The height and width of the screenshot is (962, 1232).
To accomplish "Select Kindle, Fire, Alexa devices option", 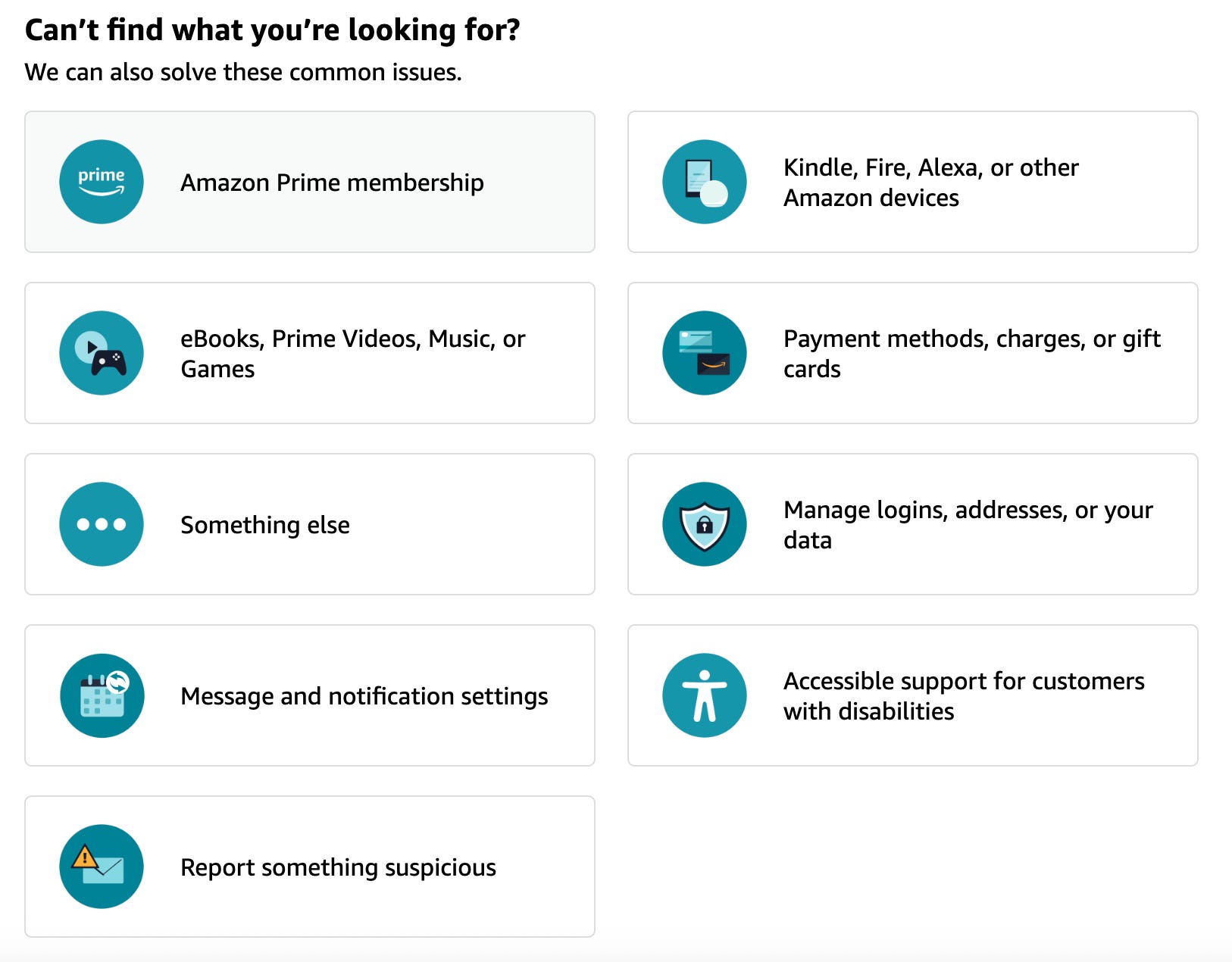I will 913,182.
